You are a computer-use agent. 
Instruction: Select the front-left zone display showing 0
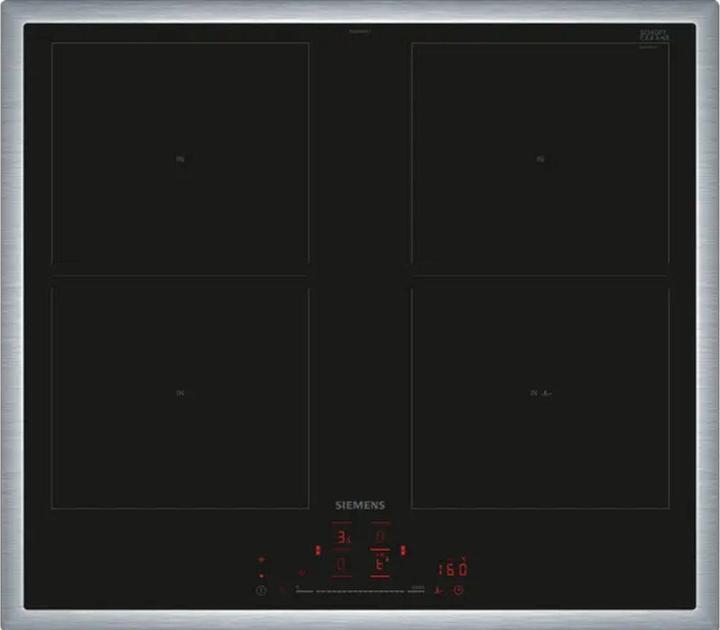(x=342, y=565)
